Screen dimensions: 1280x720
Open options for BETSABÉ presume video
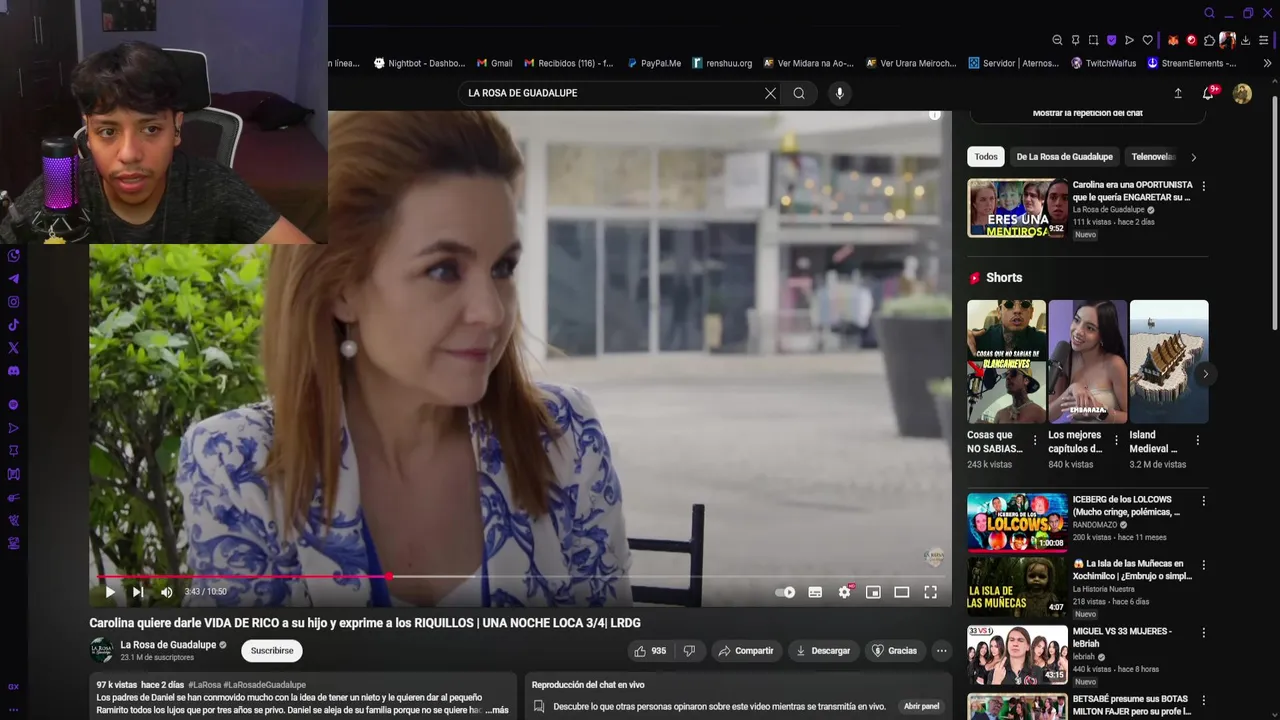1203,699
